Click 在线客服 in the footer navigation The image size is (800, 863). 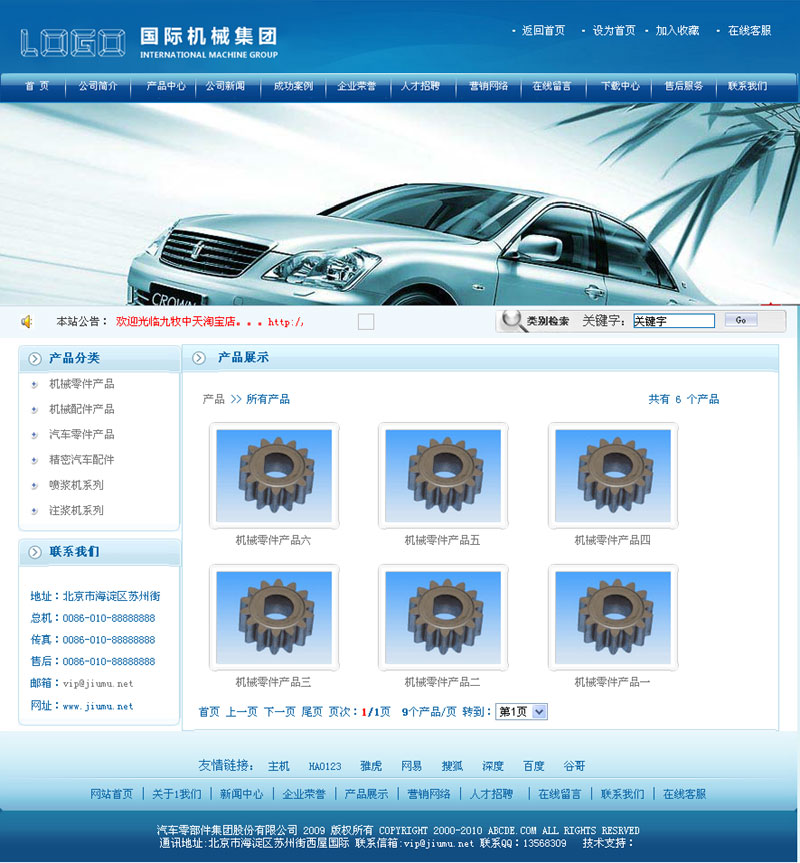tap(684, 794)
